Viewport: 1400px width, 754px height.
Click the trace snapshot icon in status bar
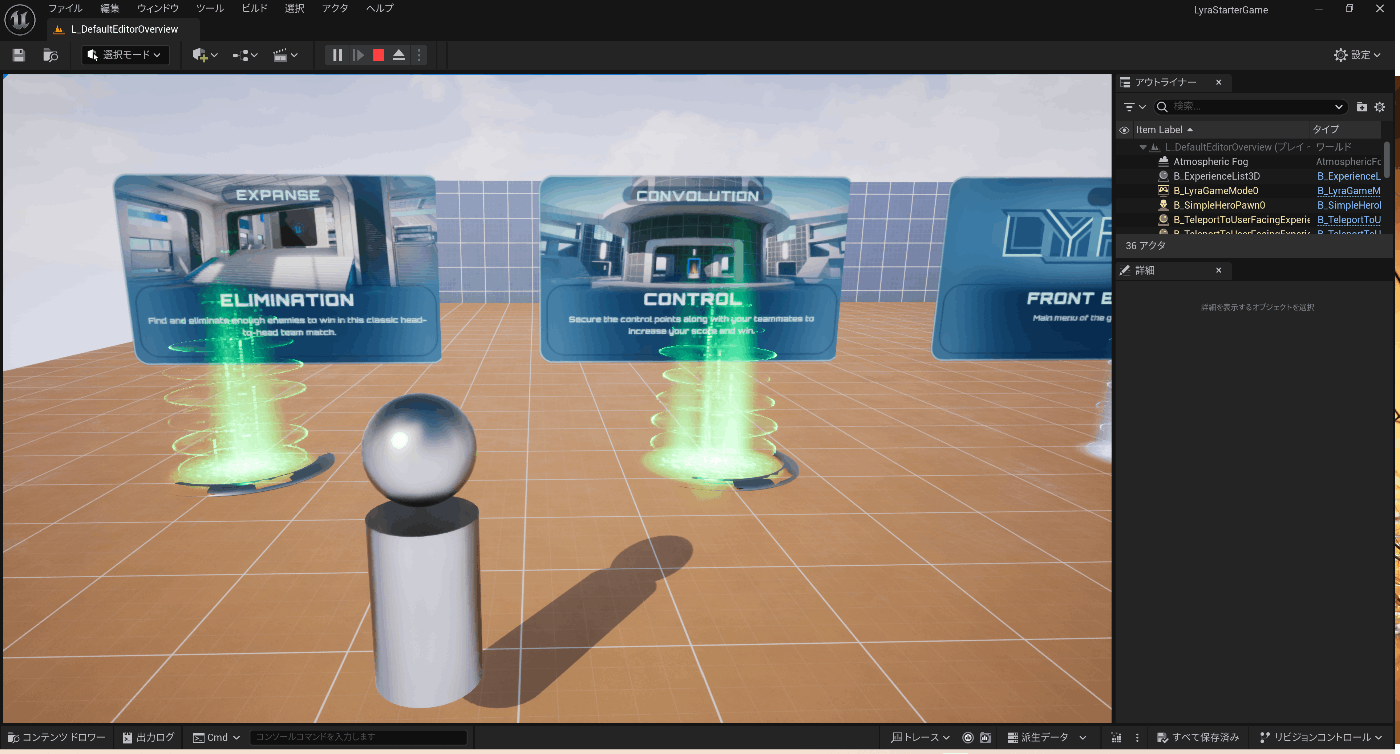985,737
